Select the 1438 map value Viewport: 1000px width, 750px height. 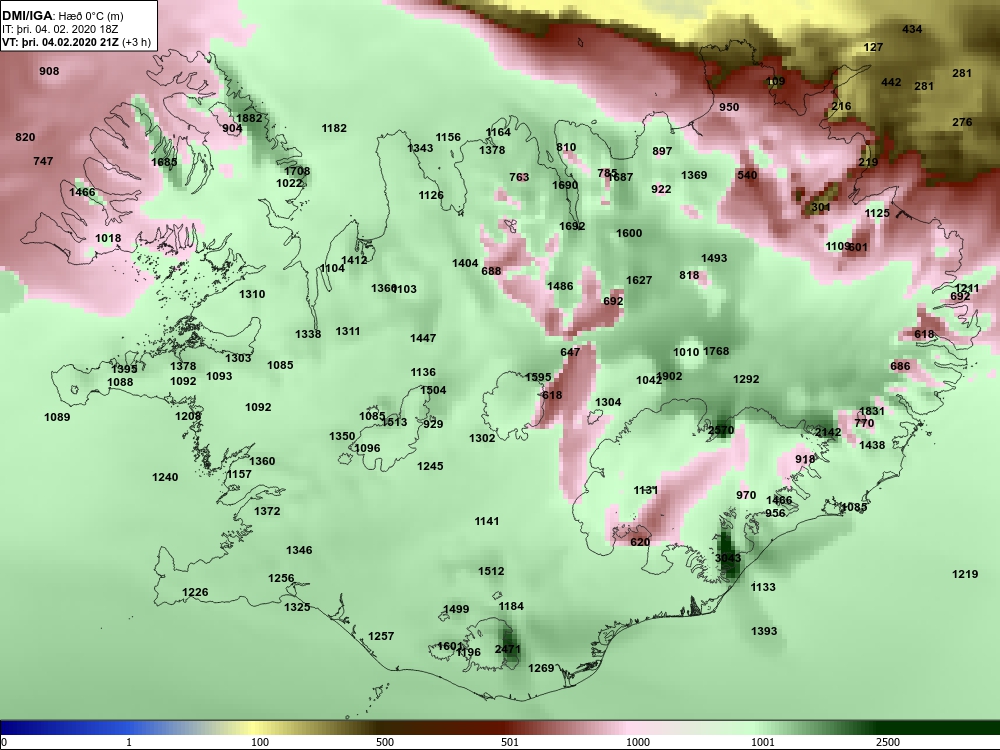tap(872, 445)
